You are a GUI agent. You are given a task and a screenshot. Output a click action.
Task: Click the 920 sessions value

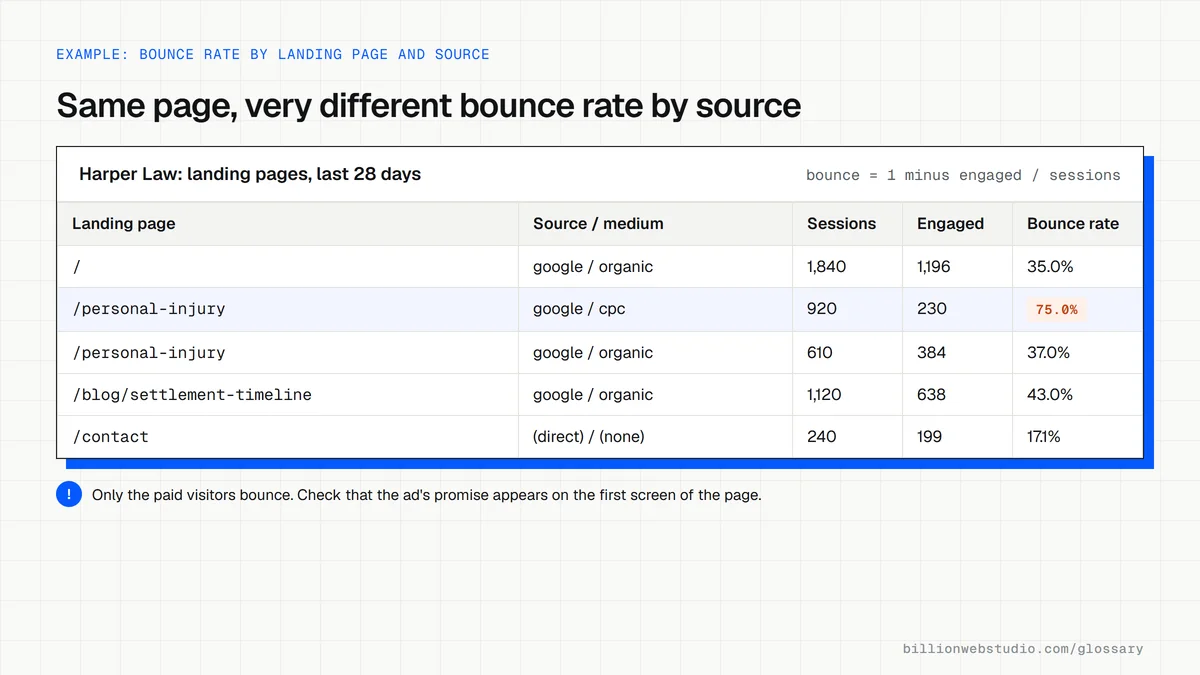point(822,309)
